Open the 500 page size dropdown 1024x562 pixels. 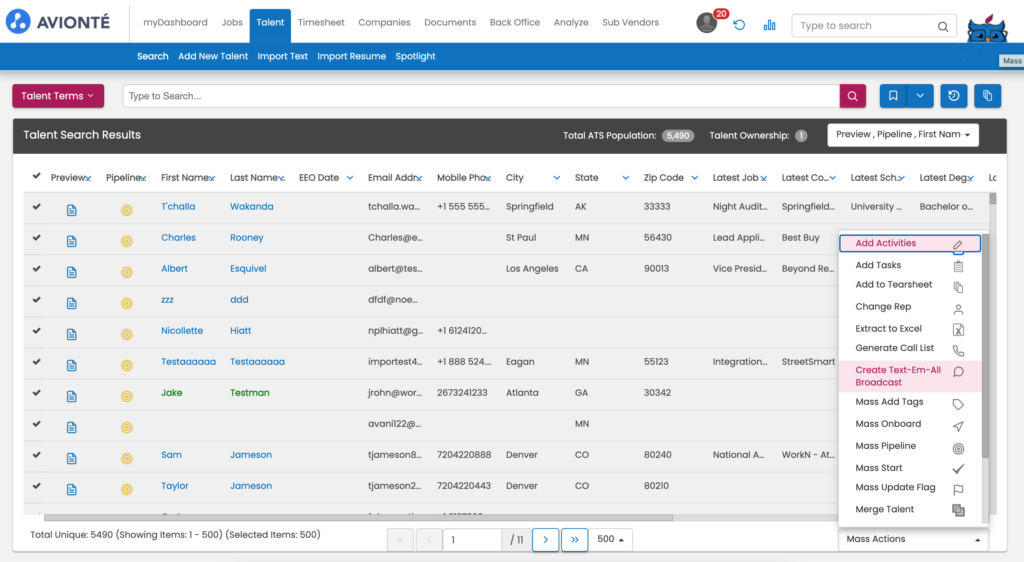pos(613,539)
